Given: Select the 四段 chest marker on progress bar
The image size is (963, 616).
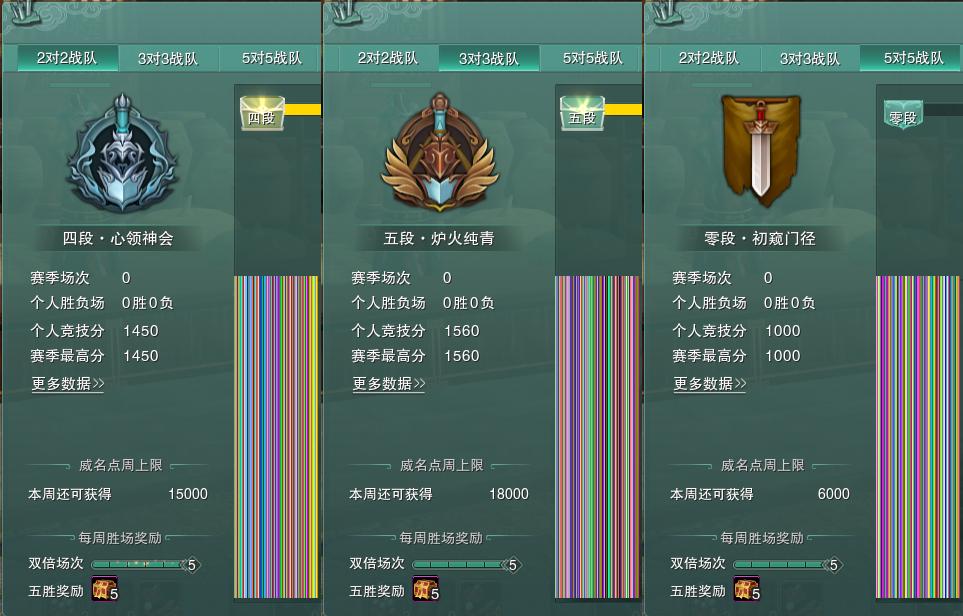Looking at the screenshot, I should point(262,113).
